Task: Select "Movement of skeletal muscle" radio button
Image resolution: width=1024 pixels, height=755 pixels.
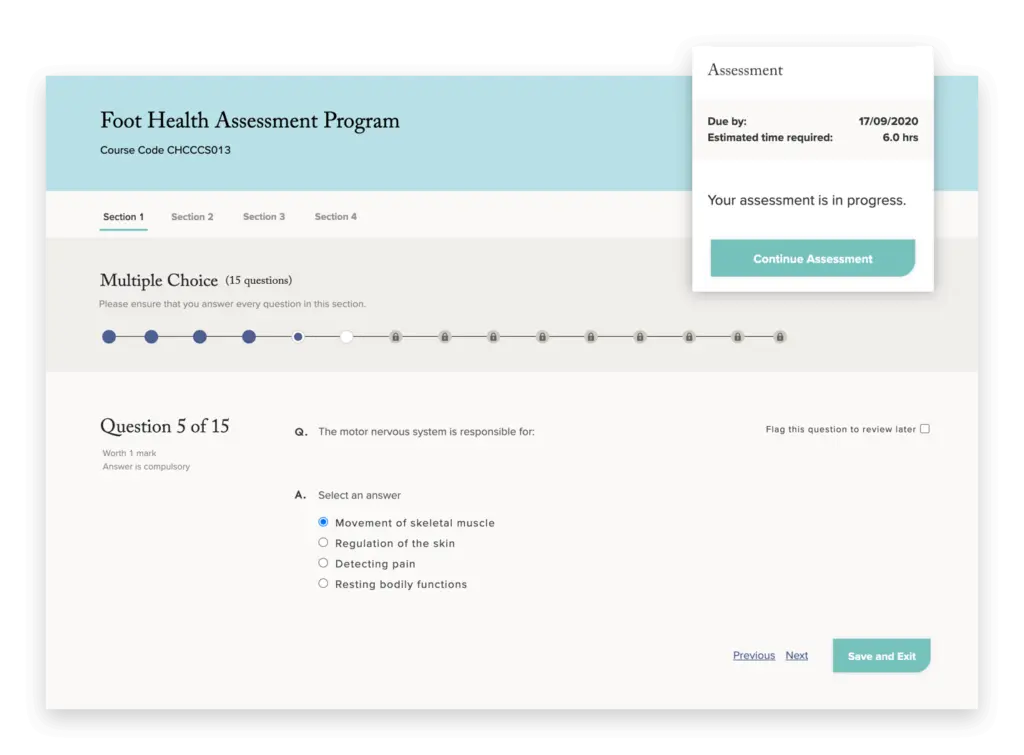Action: tap(323, 522)
